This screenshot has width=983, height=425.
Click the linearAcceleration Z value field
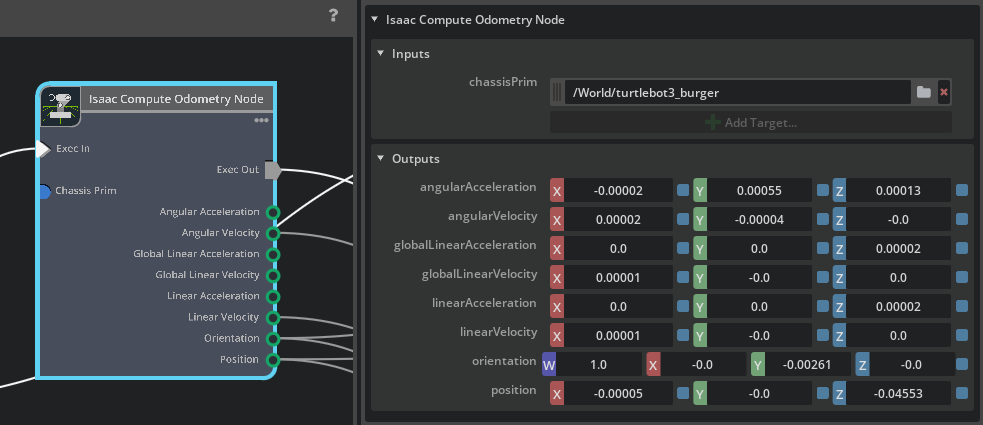click(x=898, y=307)
